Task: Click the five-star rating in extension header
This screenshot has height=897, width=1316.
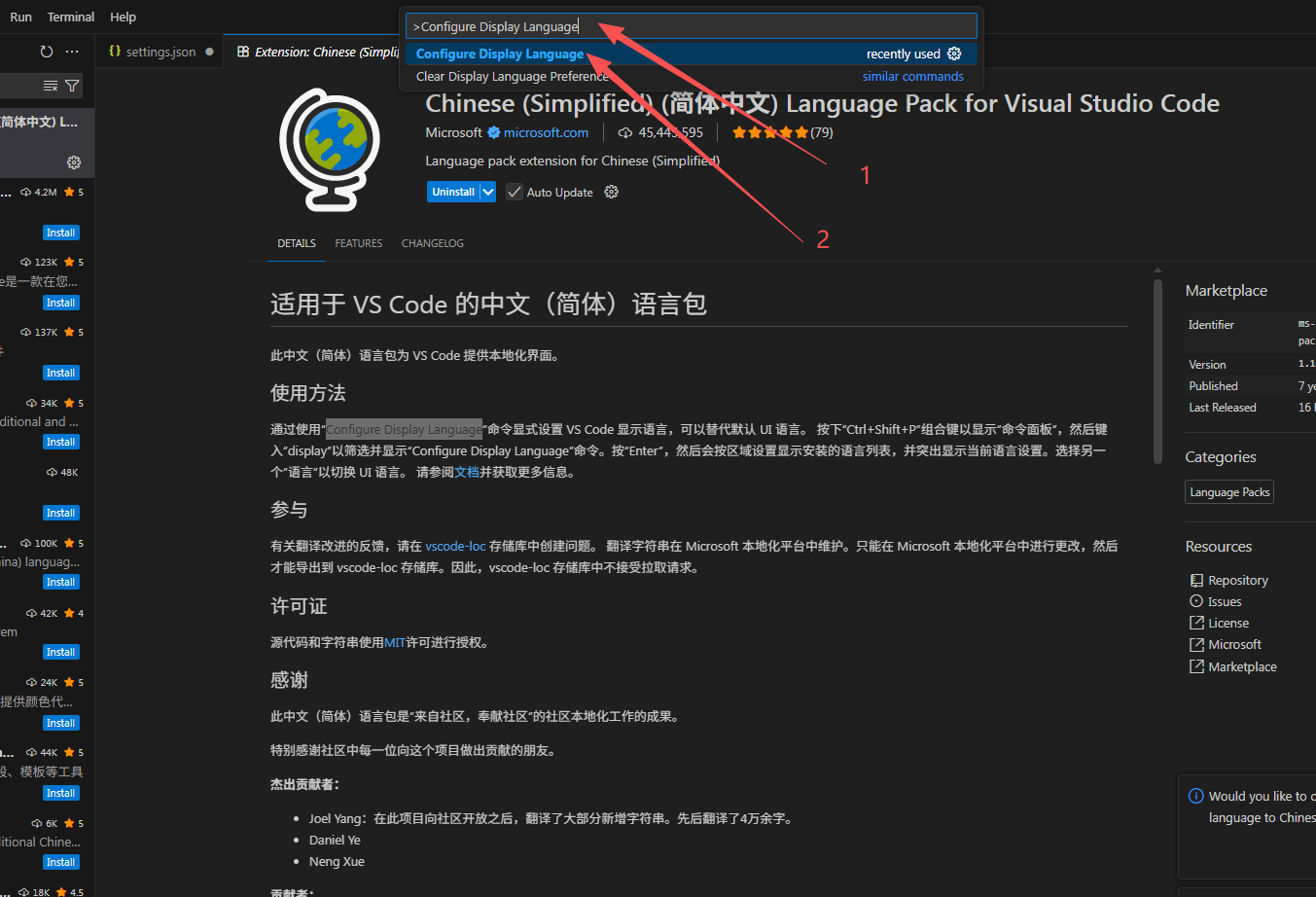Action: [770, 132]
